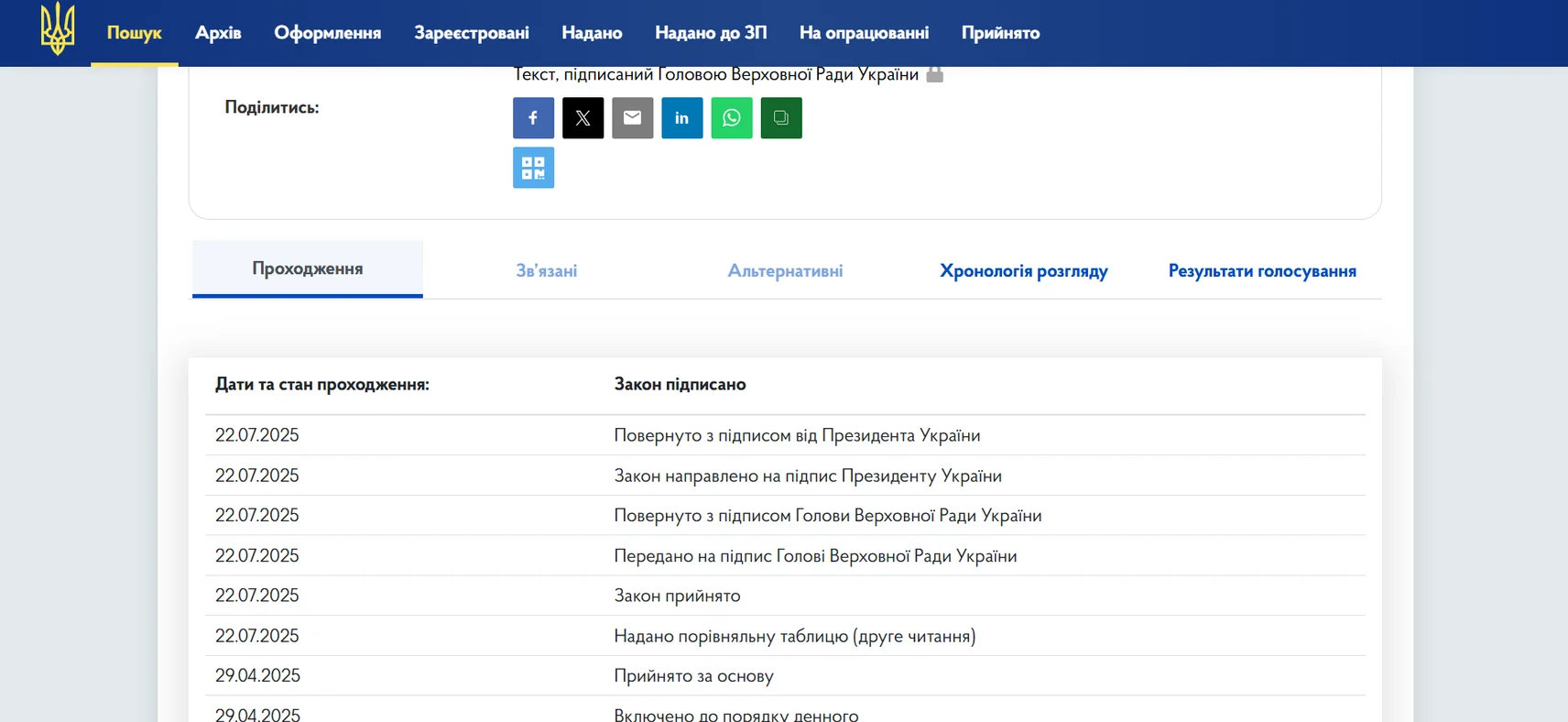The height and width of the screenshot is (722, 1568).
Task: Share by email envelope icon
Action: click(x=632, y=118)
